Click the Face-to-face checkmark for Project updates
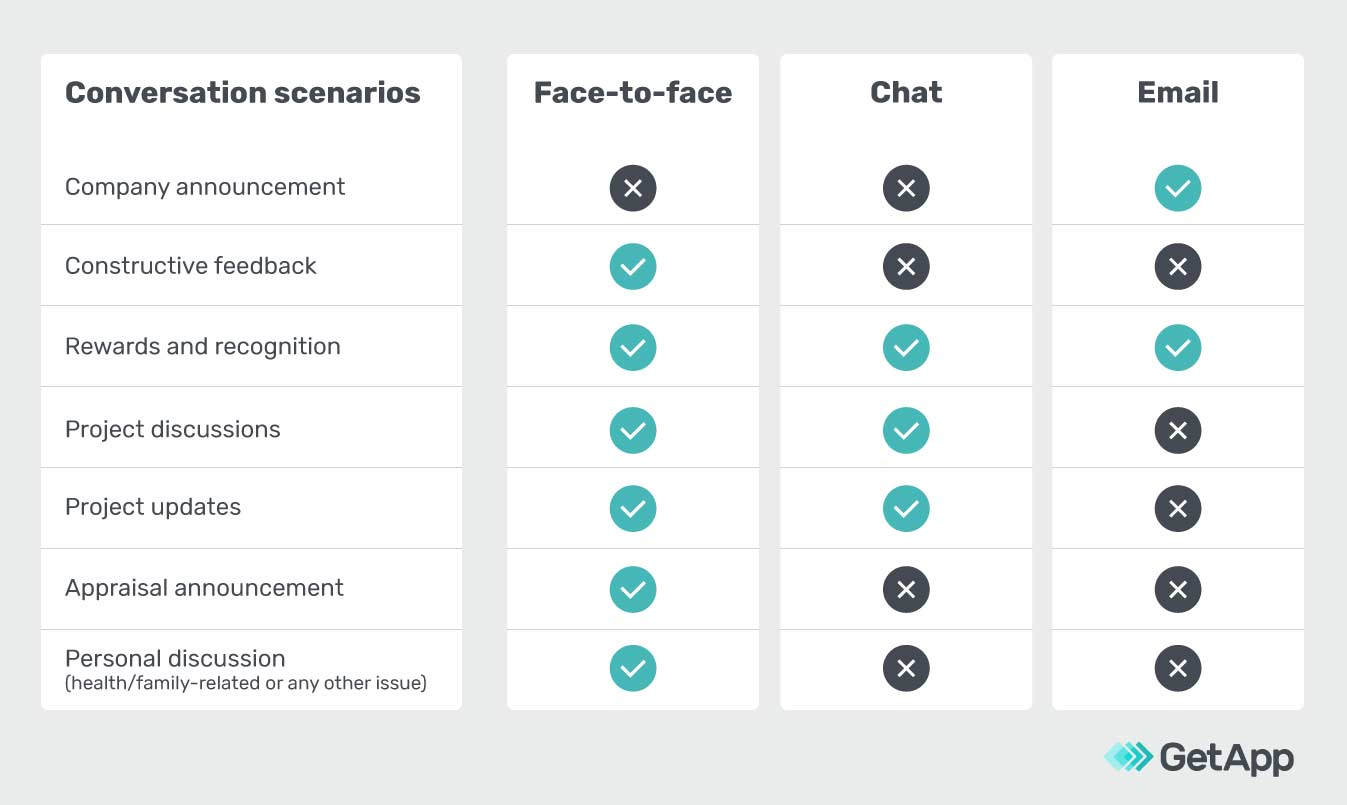This screenshot has height=805, width=1347. click(633, 509)
